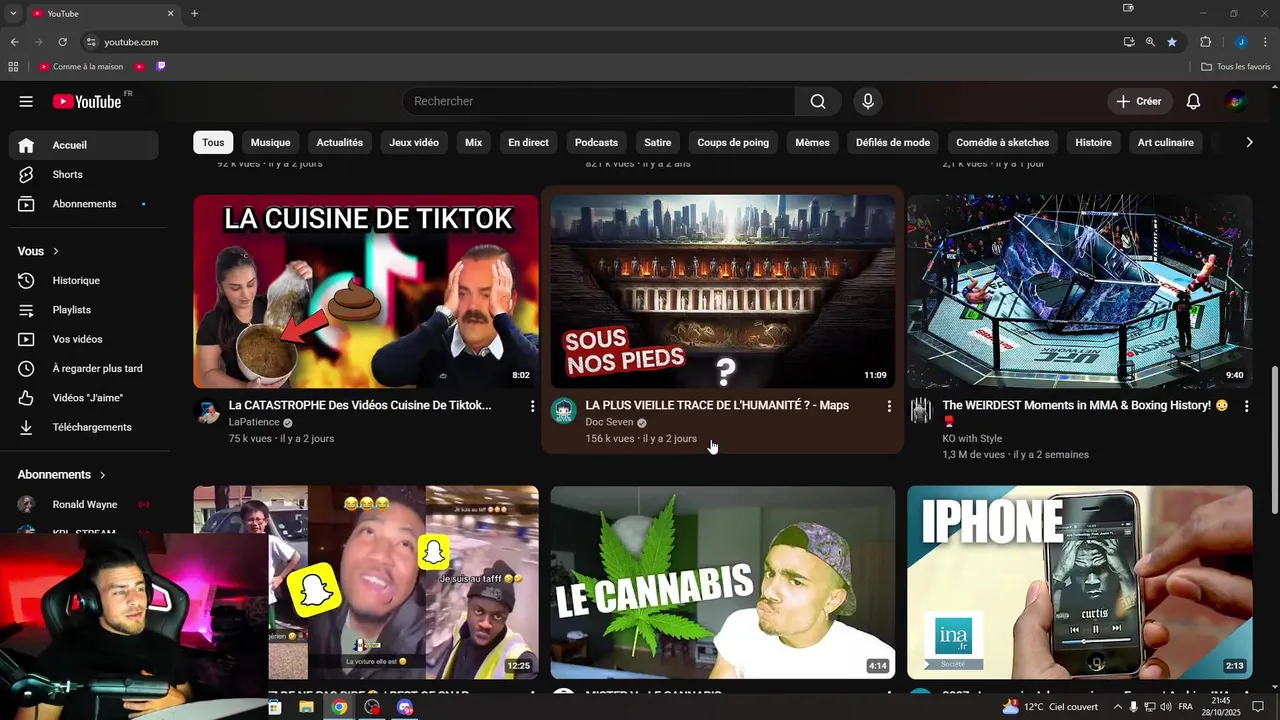
Task: Select the Mèmes filter chip
Action: click(812, 142)
